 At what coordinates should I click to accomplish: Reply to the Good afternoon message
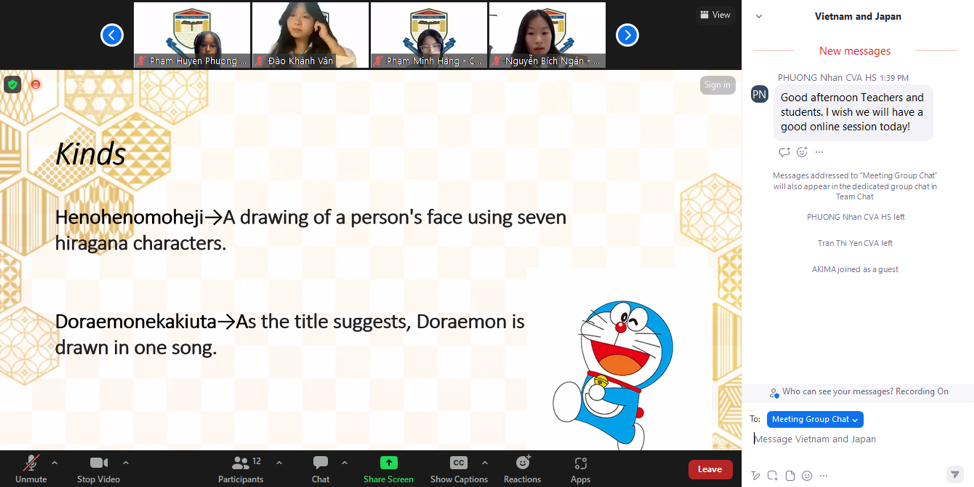pos(784,152)
